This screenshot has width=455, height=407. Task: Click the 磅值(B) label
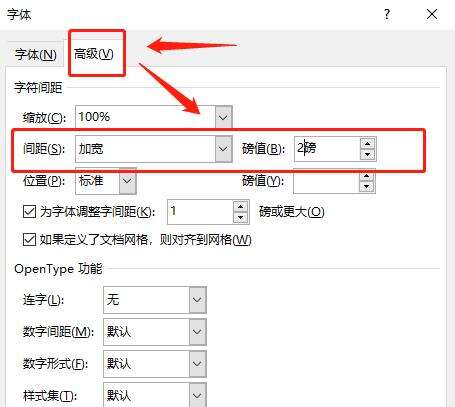click(x=263, y=149)
